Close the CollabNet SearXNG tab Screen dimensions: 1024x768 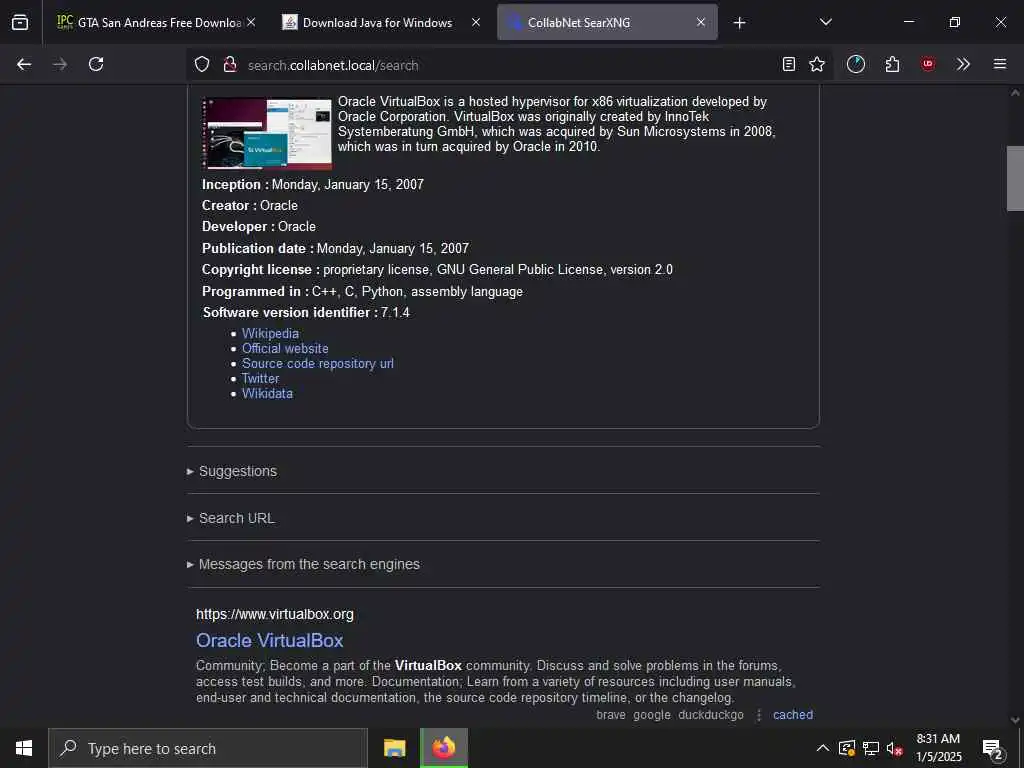(x=701, y=22)
